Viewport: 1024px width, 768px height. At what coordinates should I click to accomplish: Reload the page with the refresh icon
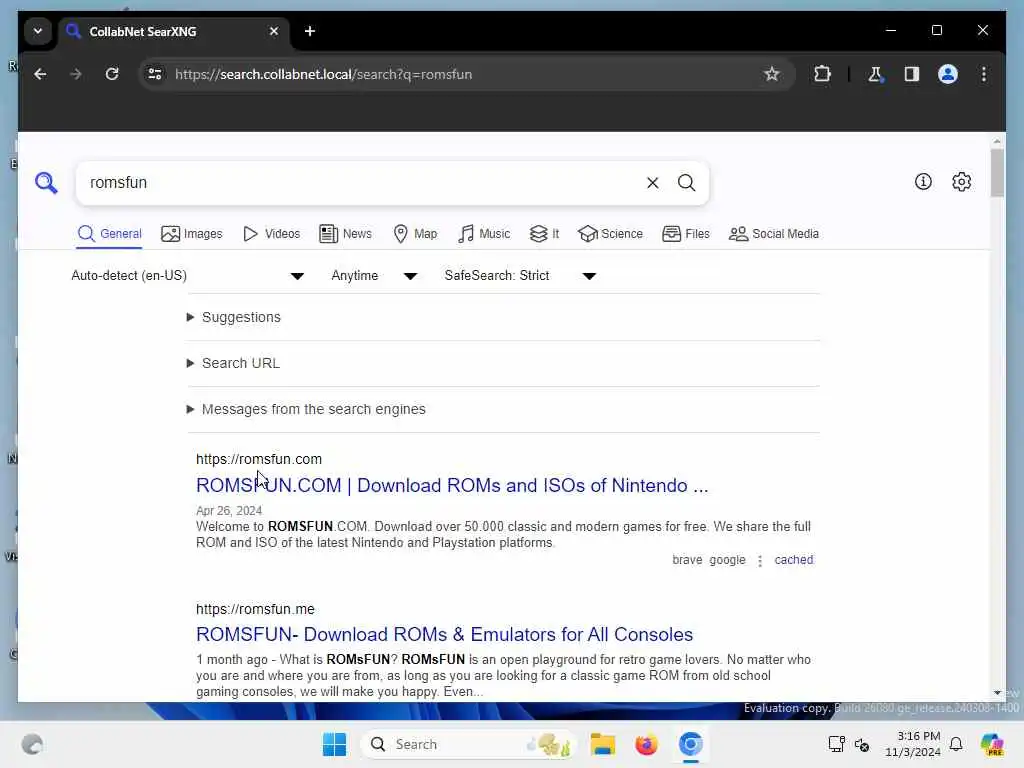112,74
